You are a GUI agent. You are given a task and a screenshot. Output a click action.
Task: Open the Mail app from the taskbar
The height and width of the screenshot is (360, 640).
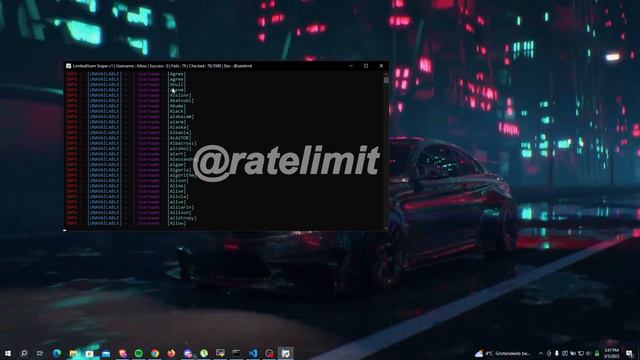coord(106,353)
